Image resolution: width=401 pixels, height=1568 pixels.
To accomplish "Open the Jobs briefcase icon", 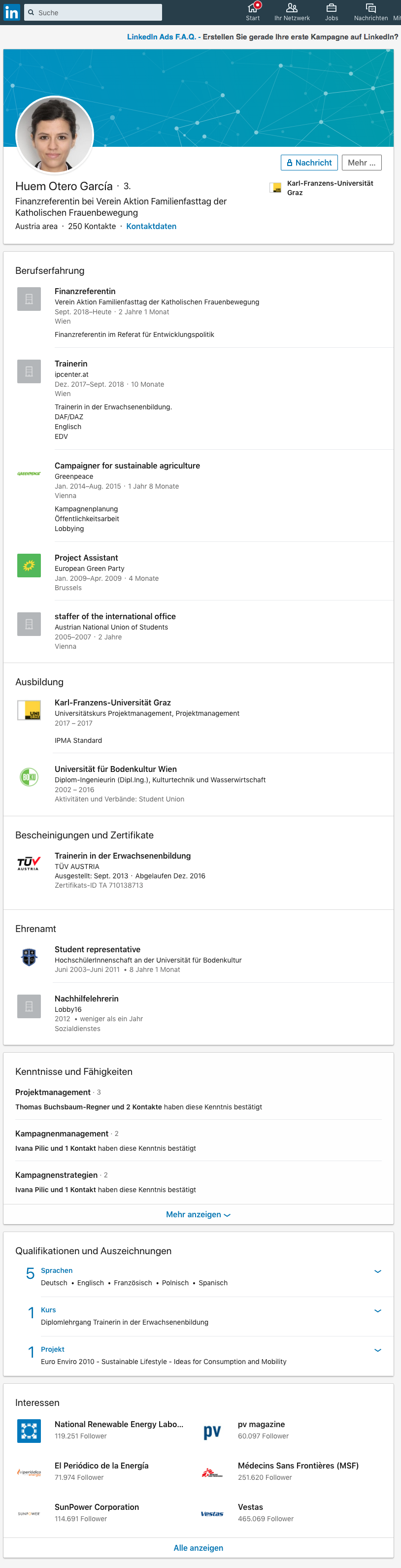I will coord(332,8).
